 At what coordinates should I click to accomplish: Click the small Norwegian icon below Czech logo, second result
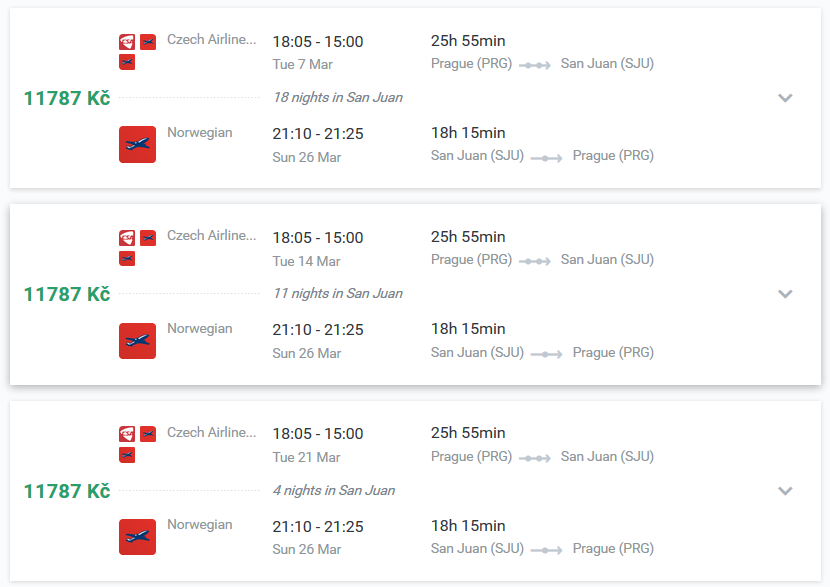point(127,258)
